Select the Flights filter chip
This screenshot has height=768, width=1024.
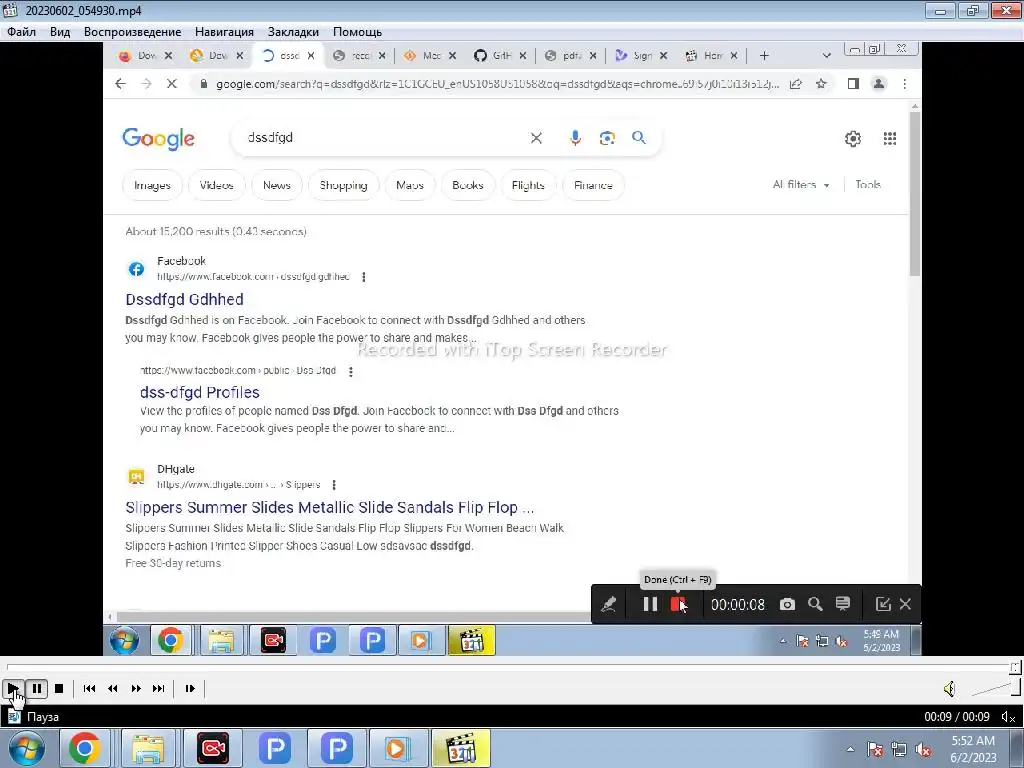(x=528, y=185)
